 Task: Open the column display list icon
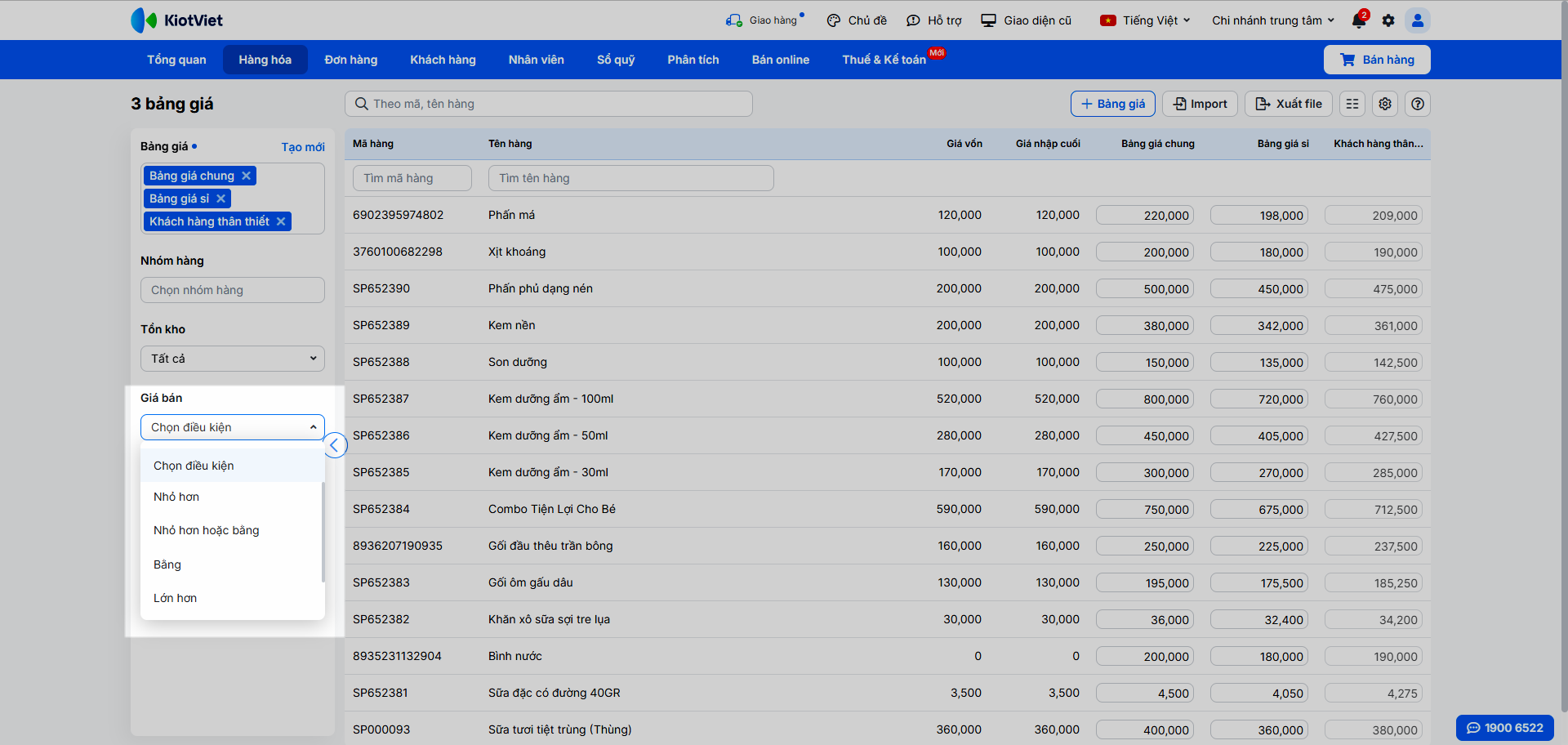1352,104
